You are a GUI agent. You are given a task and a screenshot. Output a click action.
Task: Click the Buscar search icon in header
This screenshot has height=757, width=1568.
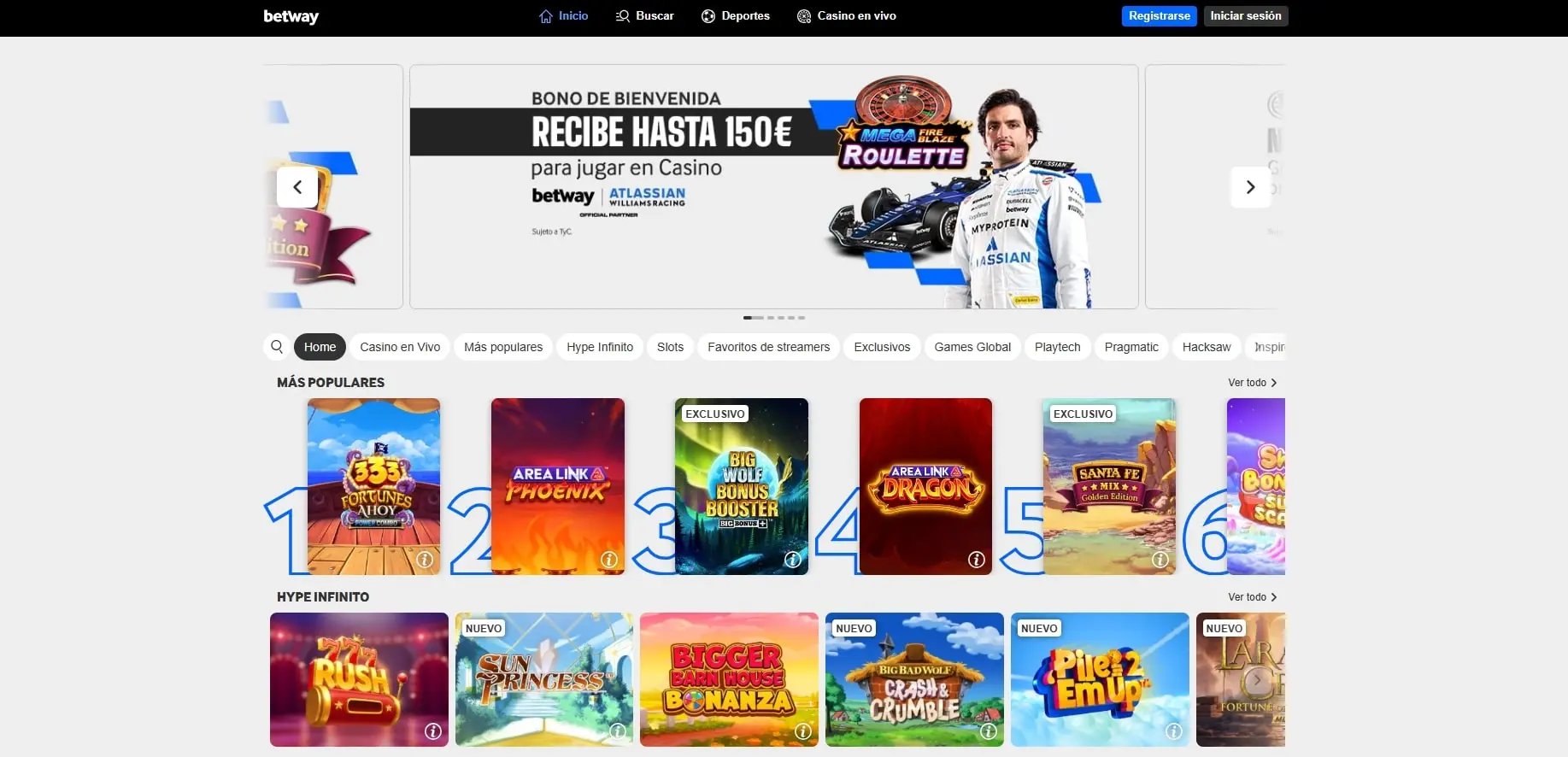[x=623, y=16]
